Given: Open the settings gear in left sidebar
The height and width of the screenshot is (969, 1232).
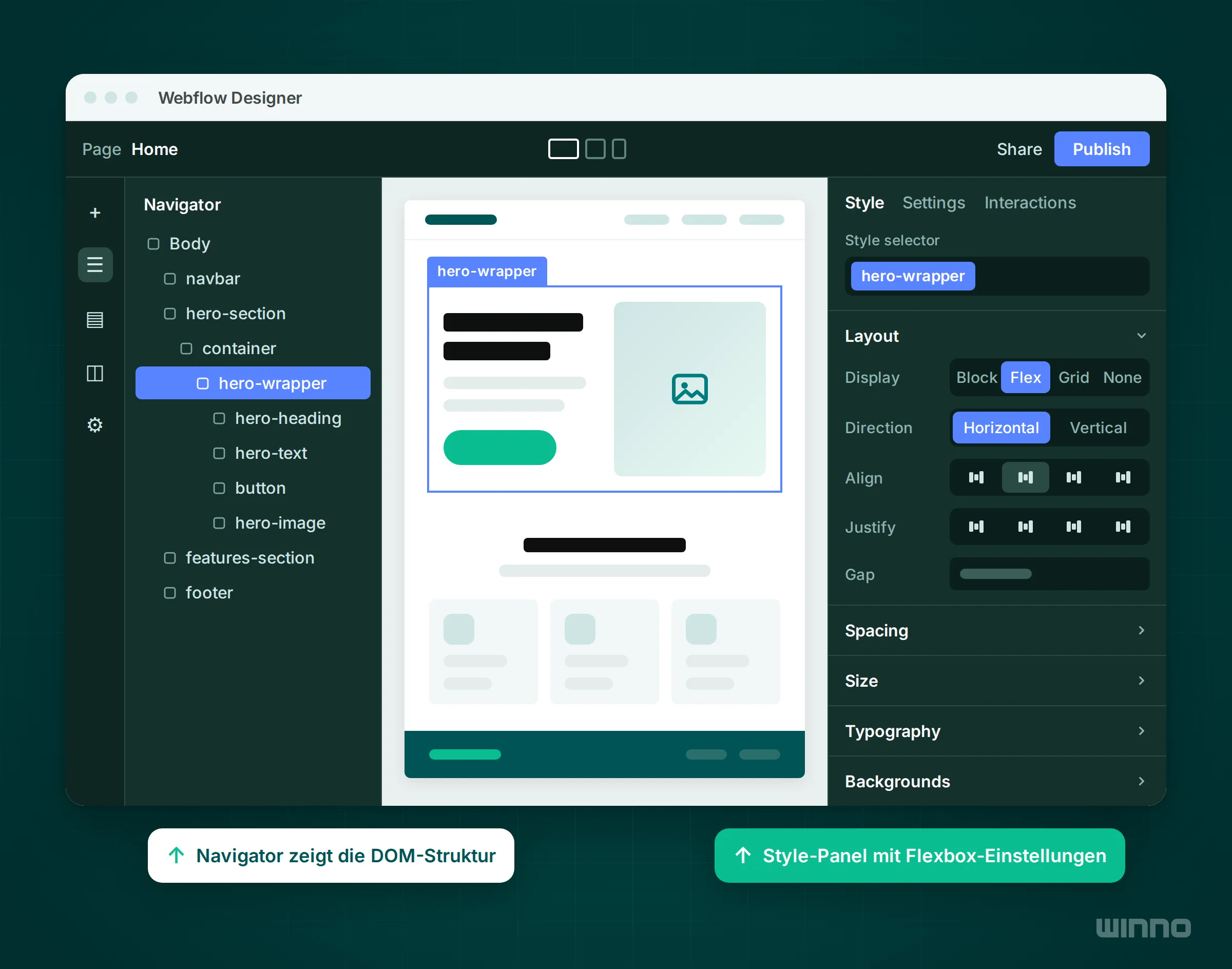Looking at the screenshot, I should pyautogui.click(x=95, y=425).
